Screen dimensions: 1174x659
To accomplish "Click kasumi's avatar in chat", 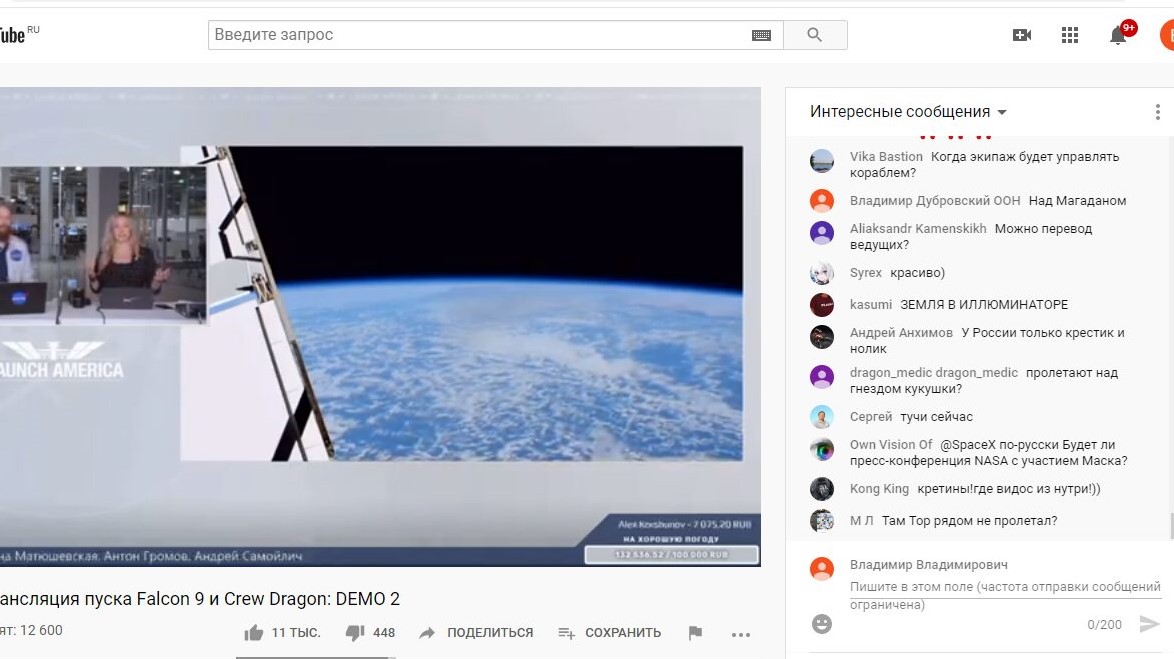I will (x=822, y=305).
